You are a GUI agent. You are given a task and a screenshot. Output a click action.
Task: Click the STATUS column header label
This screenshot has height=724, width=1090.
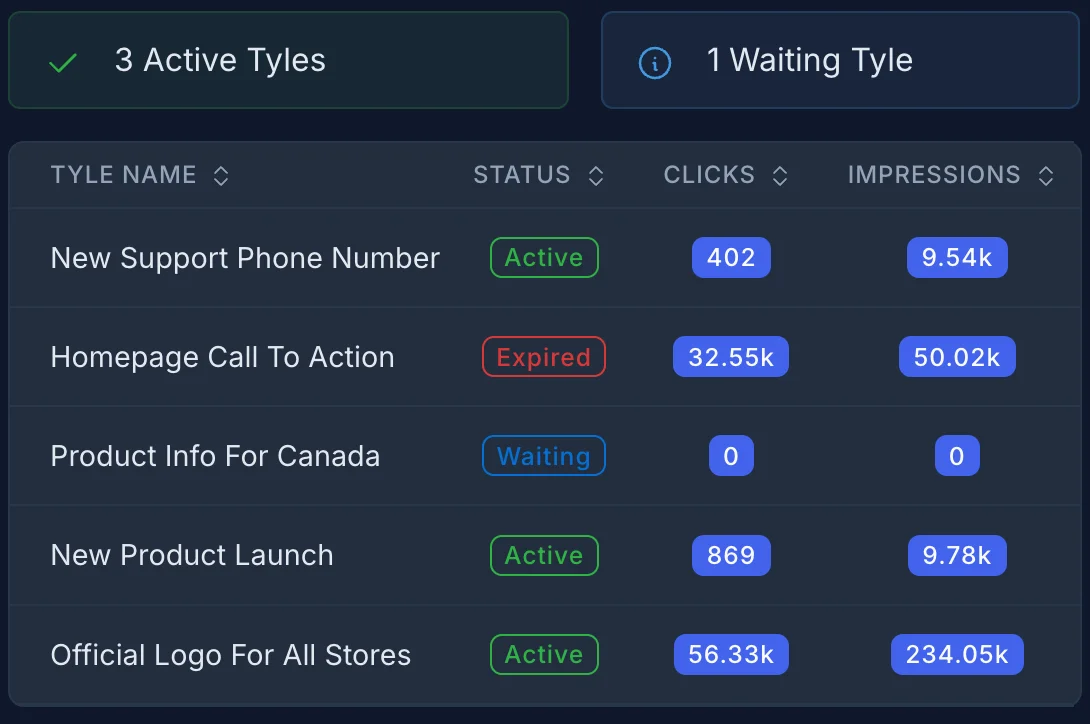pos(521,175)
